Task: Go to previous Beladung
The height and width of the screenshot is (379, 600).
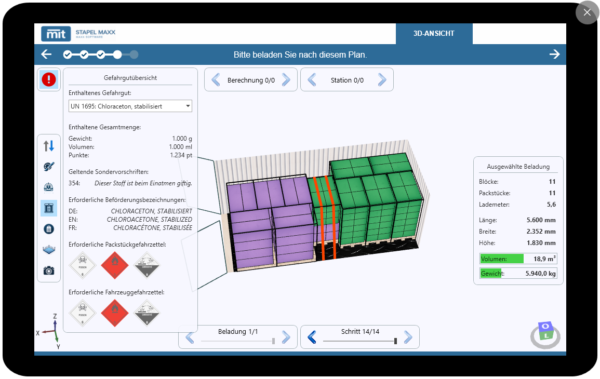Action: point(190,338)
